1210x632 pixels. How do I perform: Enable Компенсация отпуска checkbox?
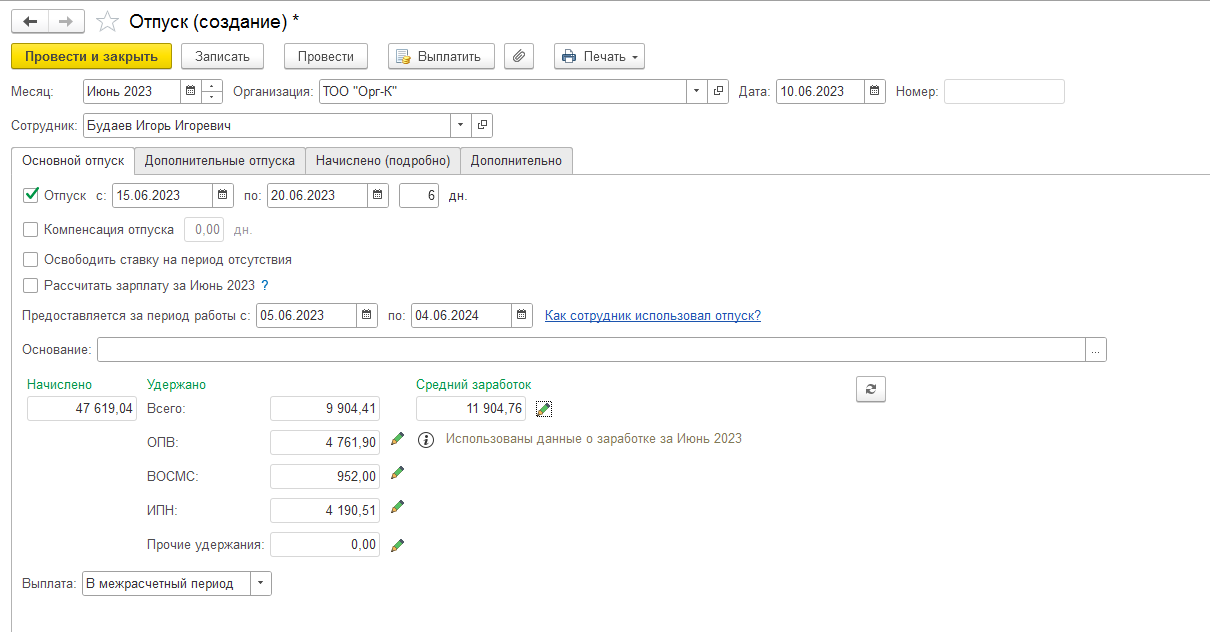[x=30, y=230]
